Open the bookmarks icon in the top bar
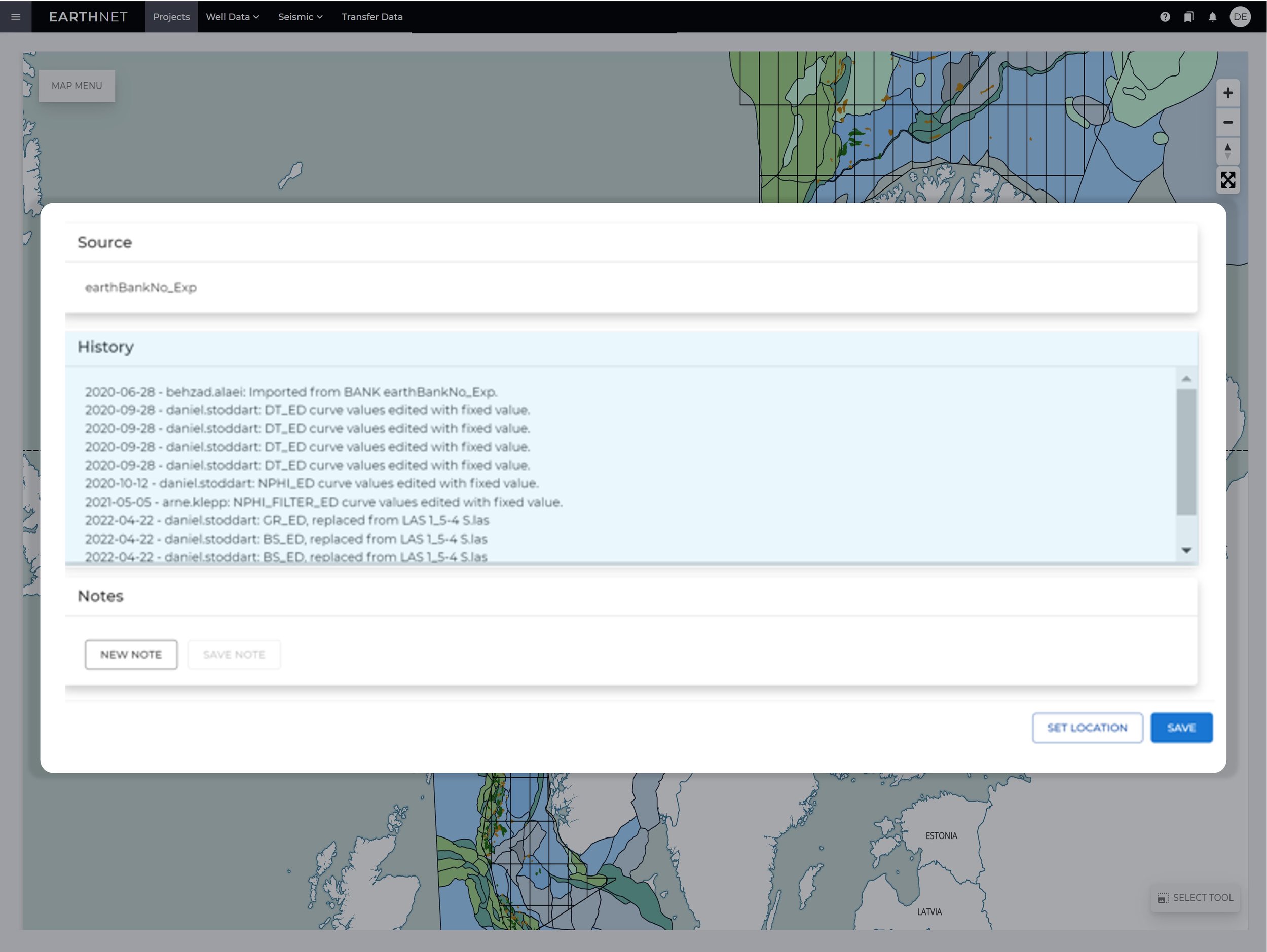Viewport: 1267px width, 952px height. 1188,17
